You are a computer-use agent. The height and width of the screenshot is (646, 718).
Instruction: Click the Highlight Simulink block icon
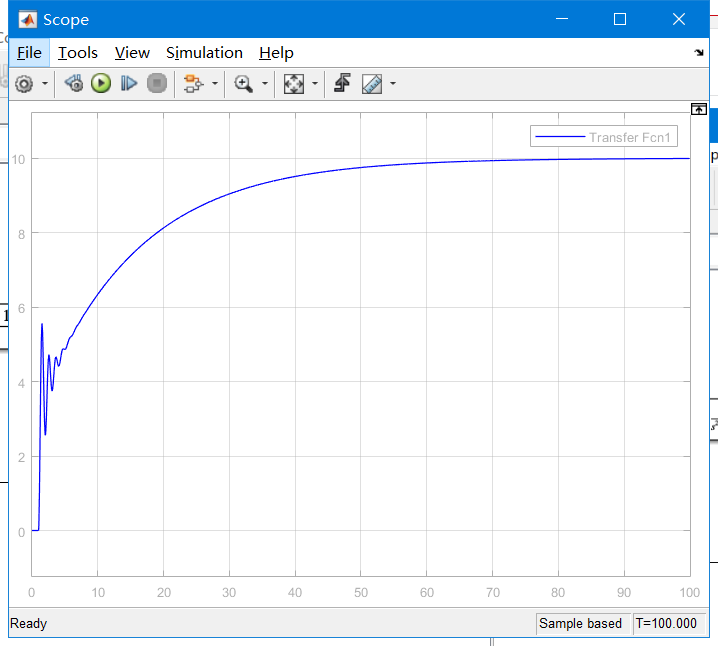(x=193, y=84)
